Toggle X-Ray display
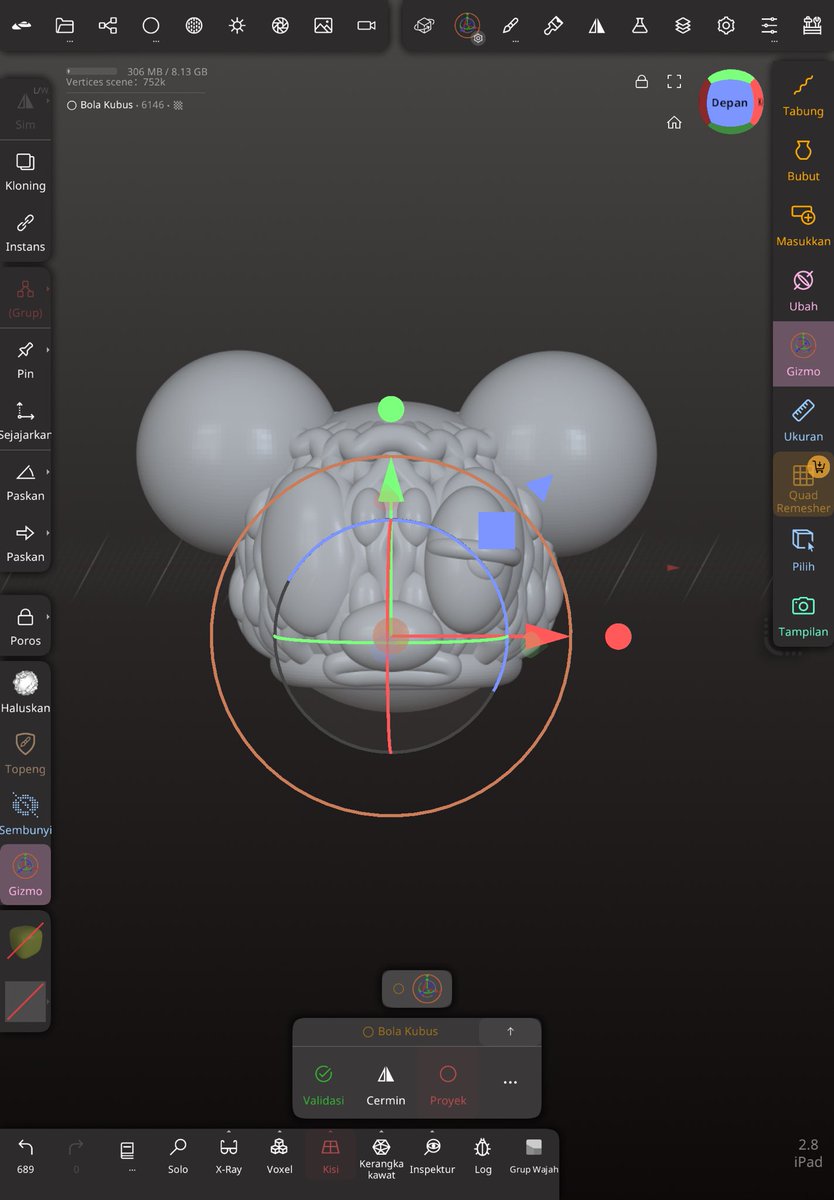 (229, 1156)
